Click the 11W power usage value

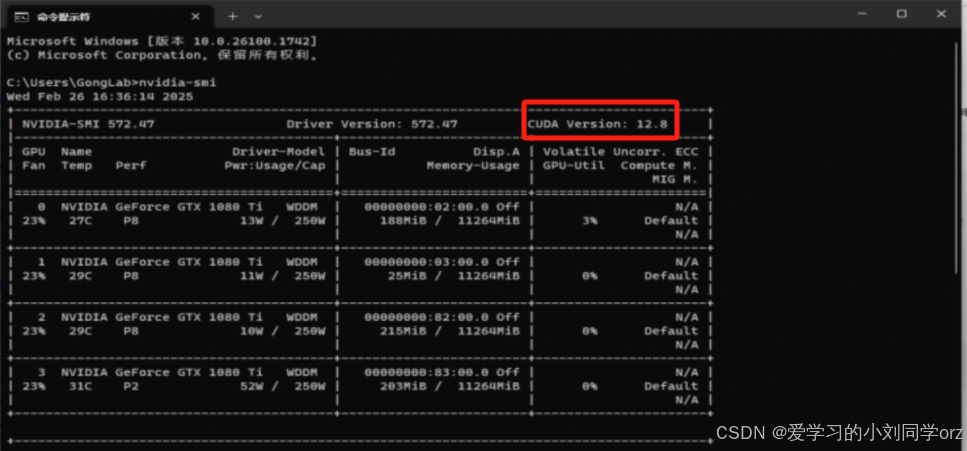(252, 276)
